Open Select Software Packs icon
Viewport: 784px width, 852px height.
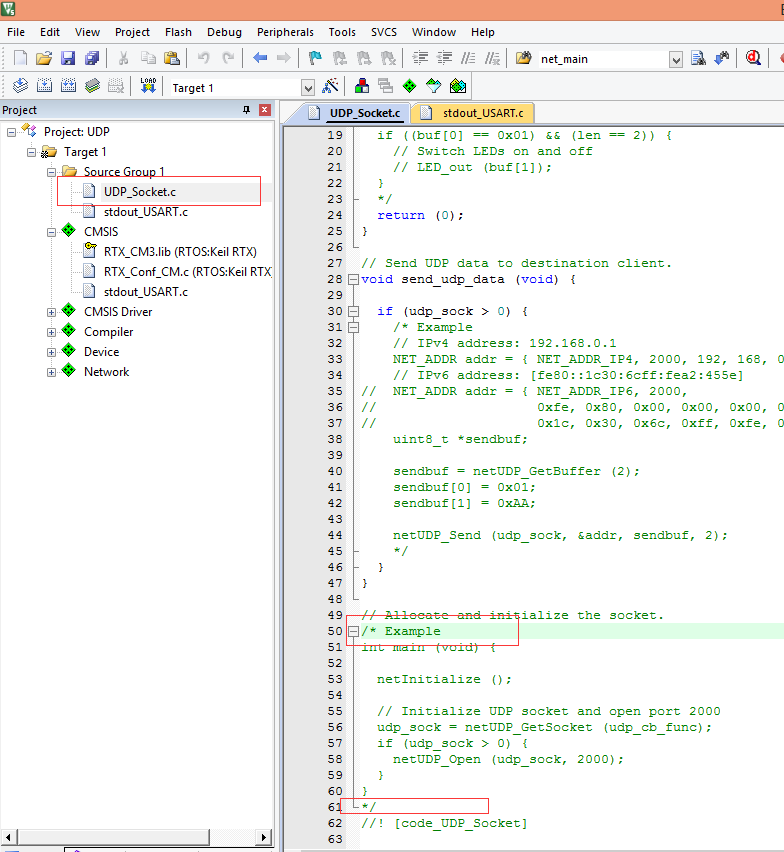point(434,85)
